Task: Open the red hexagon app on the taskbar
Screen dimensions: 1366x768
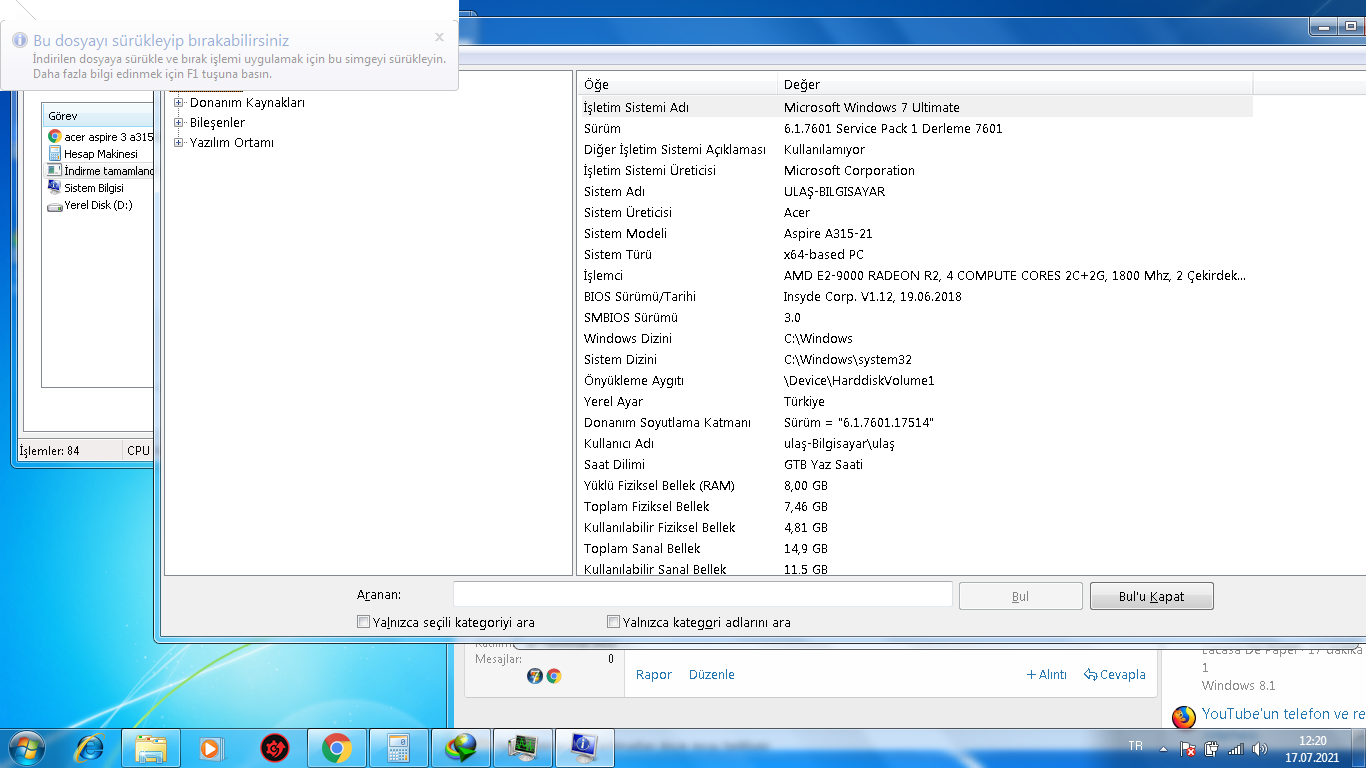Action: click(274, 748)
